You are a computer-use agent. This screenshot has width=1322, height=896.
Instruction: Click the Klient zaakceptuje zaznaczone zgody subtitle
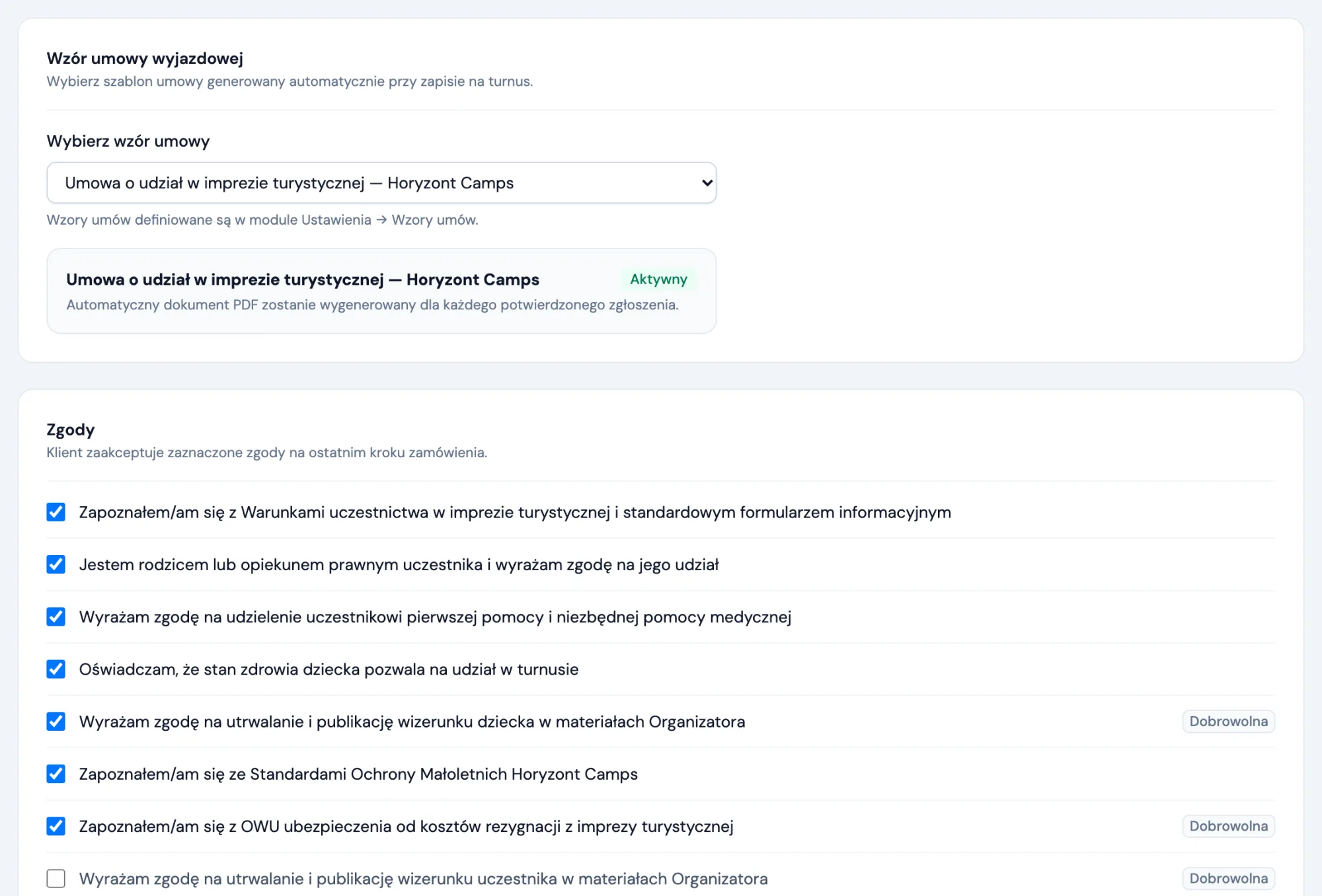[267, 453]
